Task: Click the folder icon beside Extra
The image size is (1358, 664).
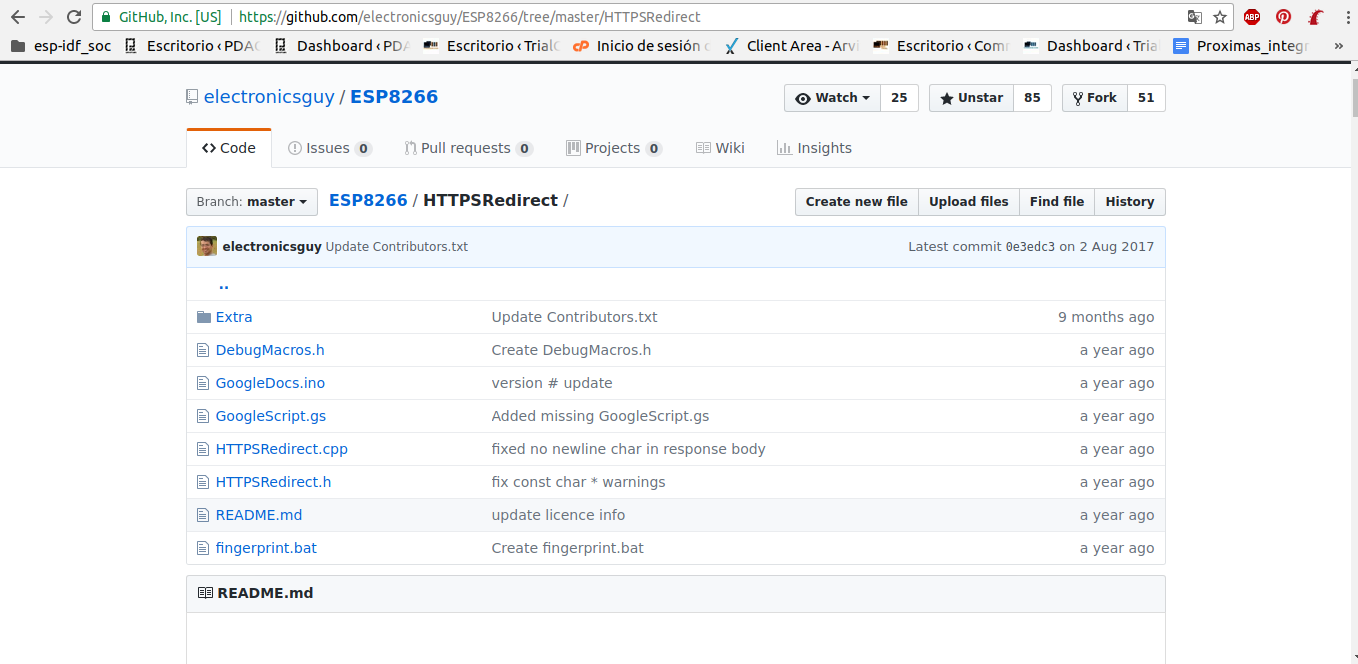Action: tap(204, 317)
